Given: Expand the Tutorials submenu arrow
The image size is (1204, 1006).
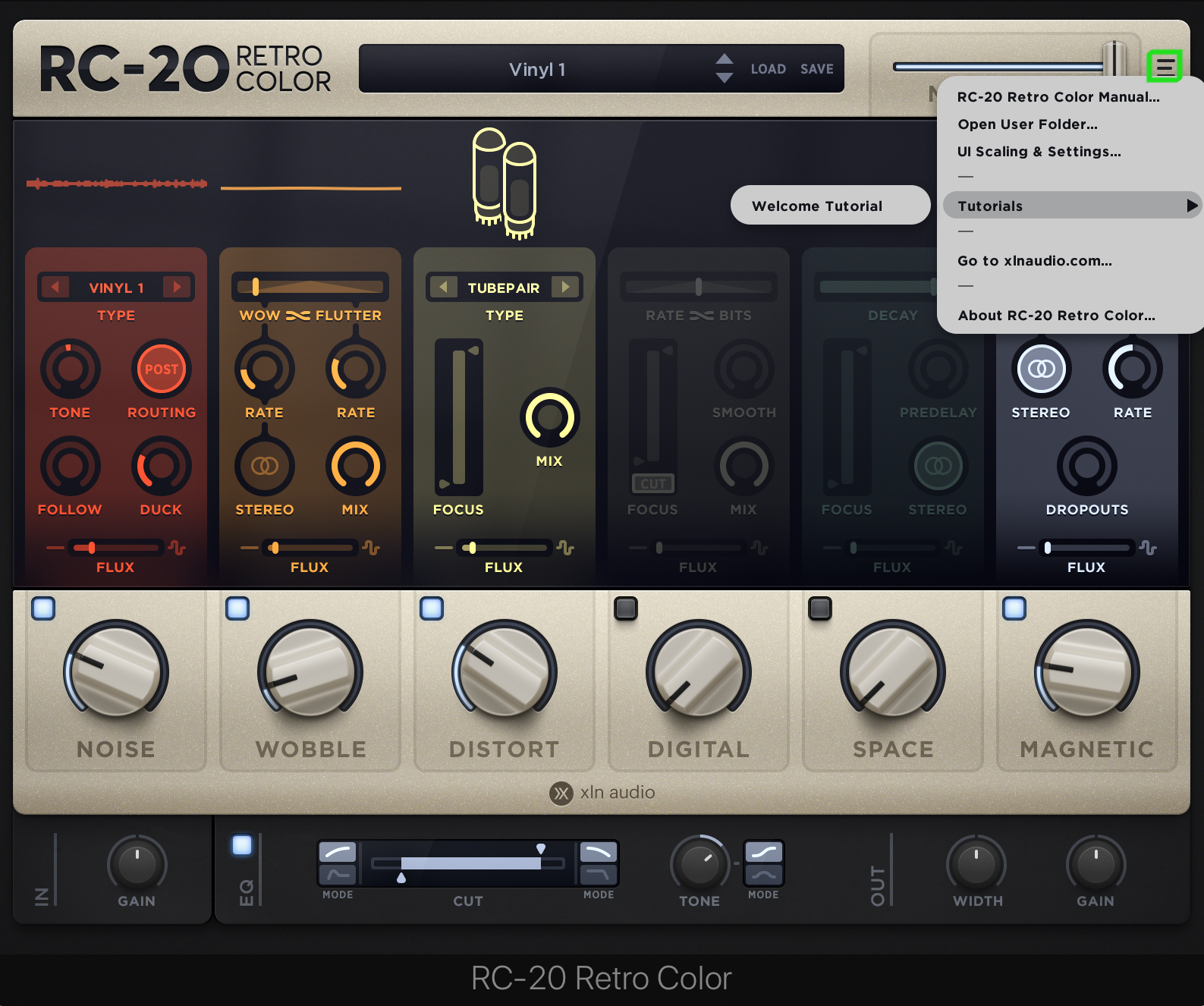Looking at the screenshot, I should click(x=1192, y=206).
